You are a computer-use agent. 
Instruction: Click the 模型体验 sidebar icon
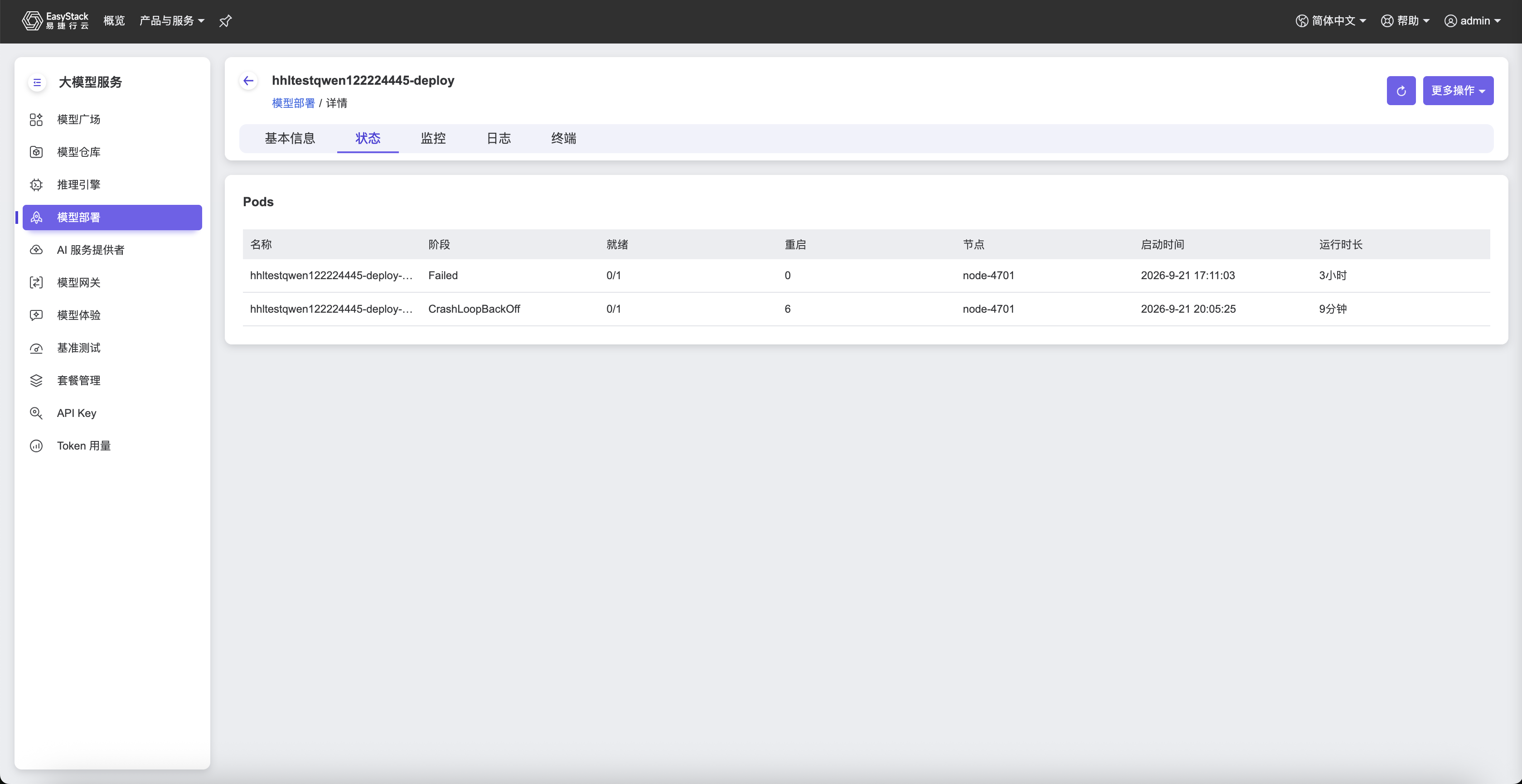coord(36,315)
